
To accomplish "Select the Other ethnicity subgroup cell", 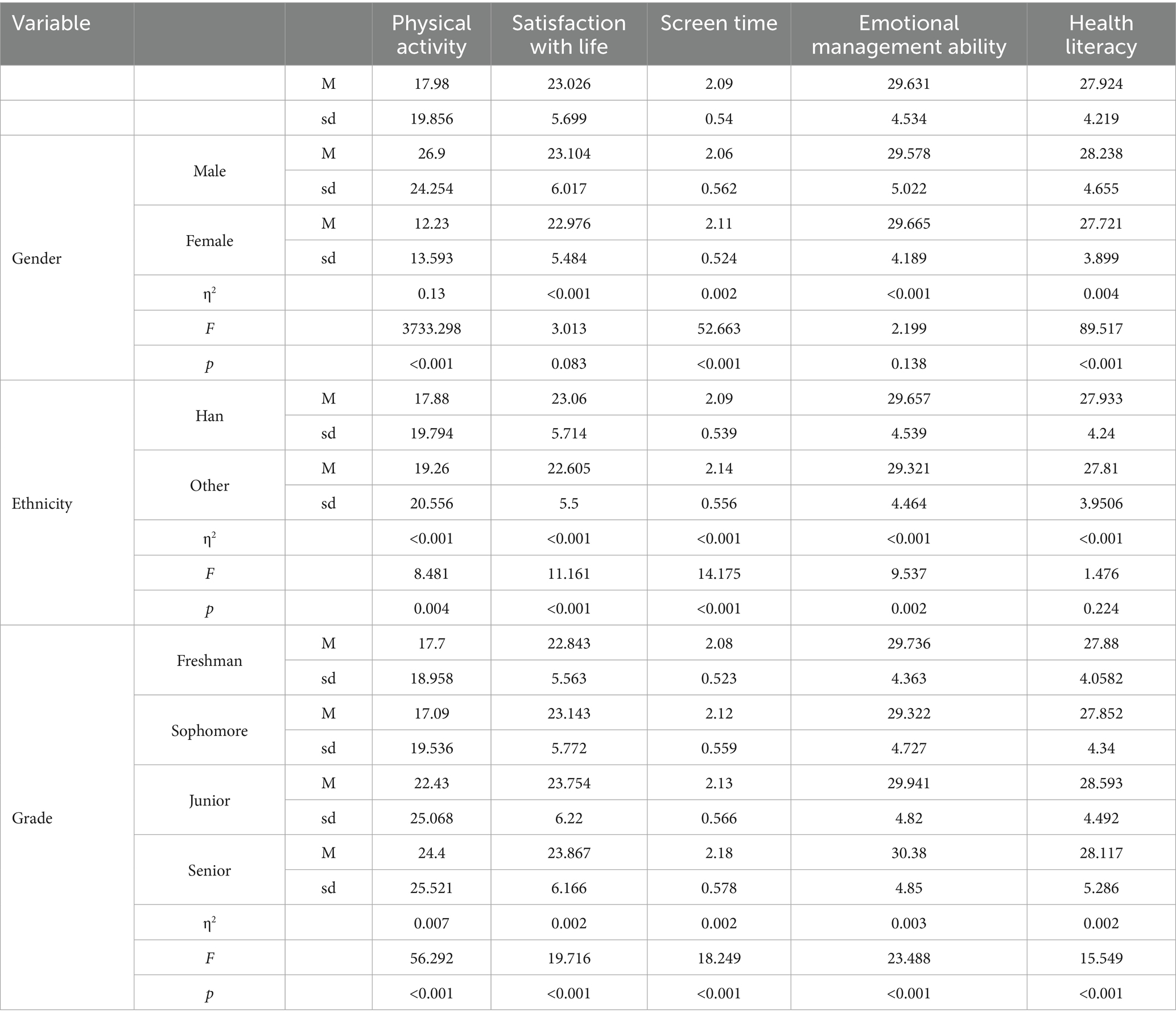I will coord(209,486).
